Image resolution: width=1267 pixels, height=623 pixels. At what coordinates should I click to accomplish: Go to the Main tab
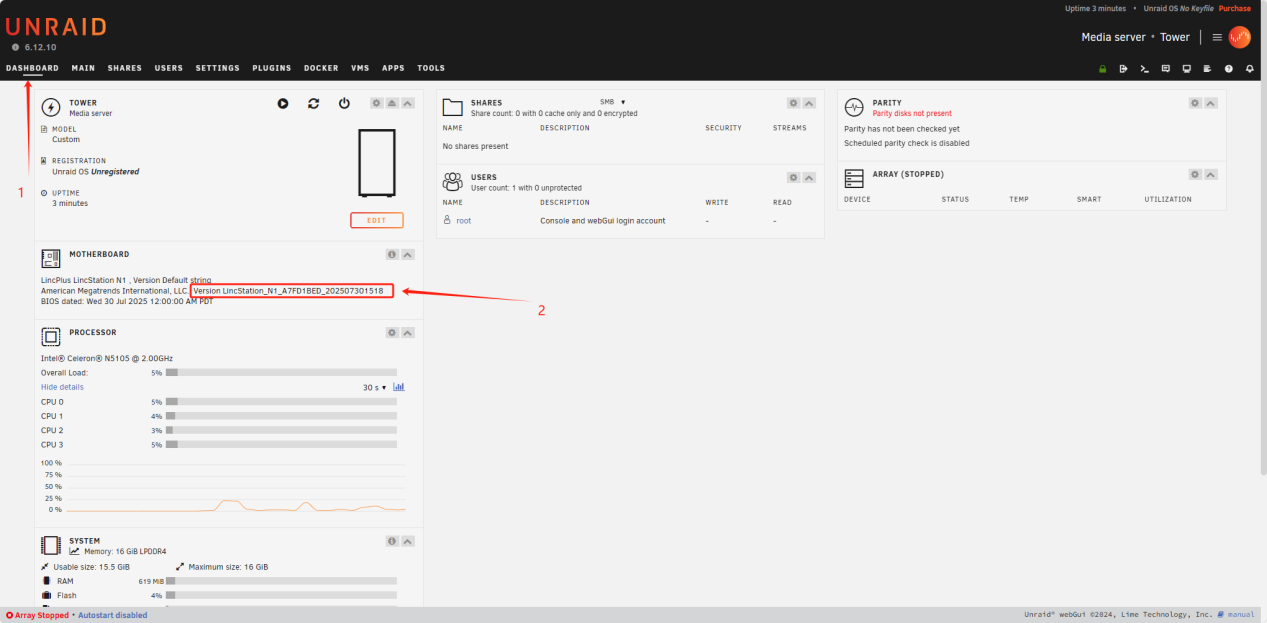[x=83, y=68]
